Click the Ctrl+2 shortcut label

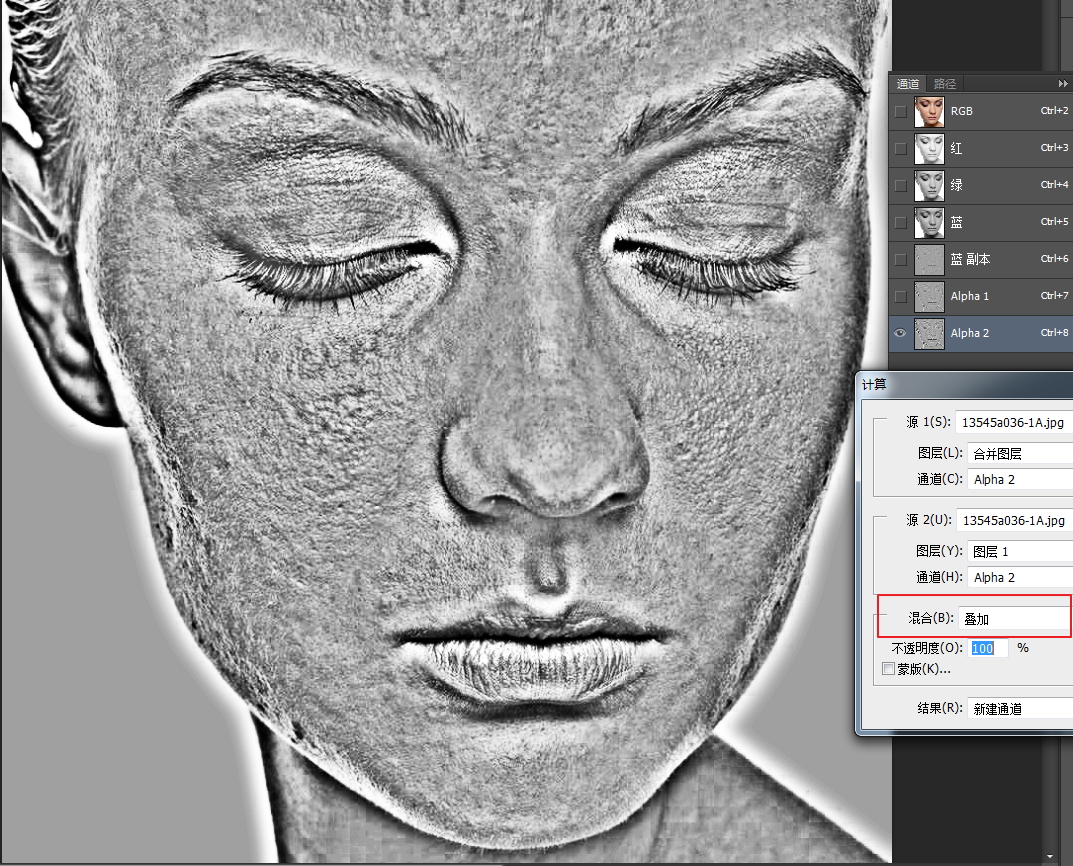point(1054,111)
